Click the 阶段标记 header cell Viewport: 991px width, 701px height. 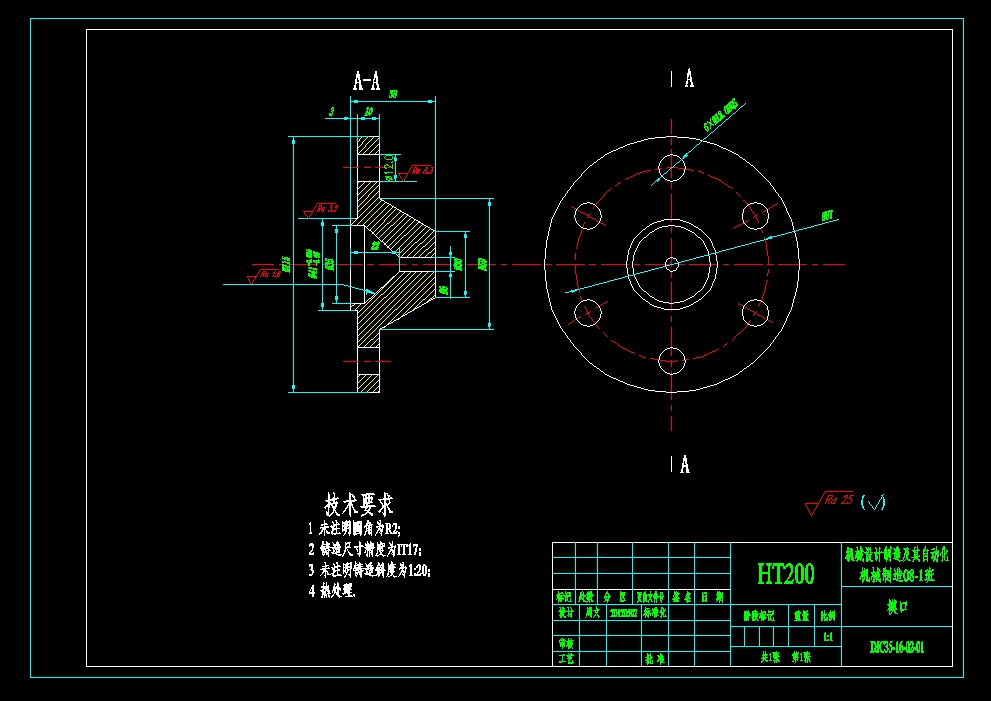tap(758, 616)
